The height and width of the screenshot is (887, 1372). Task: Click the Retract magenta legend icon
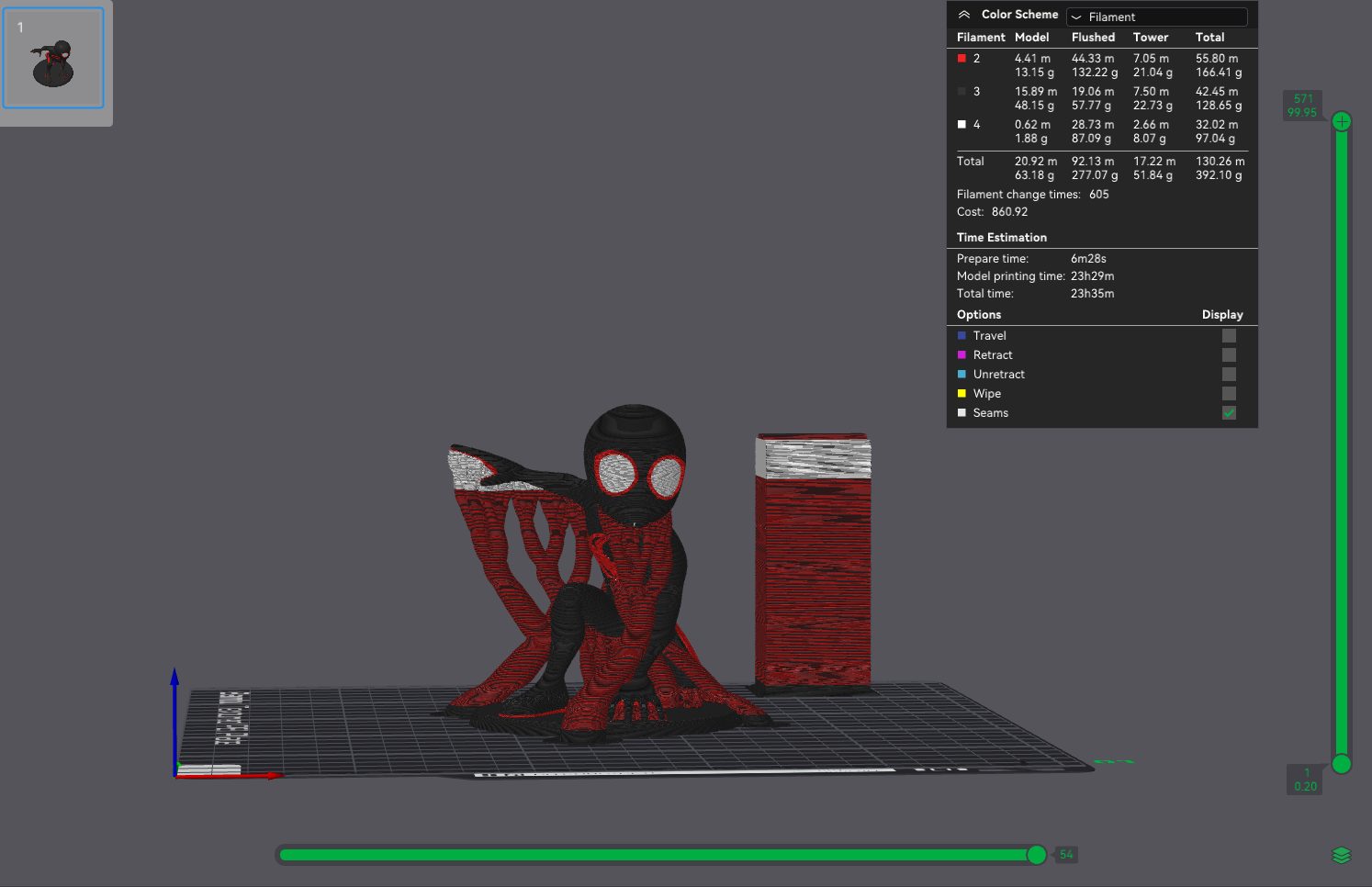(962, 355)
